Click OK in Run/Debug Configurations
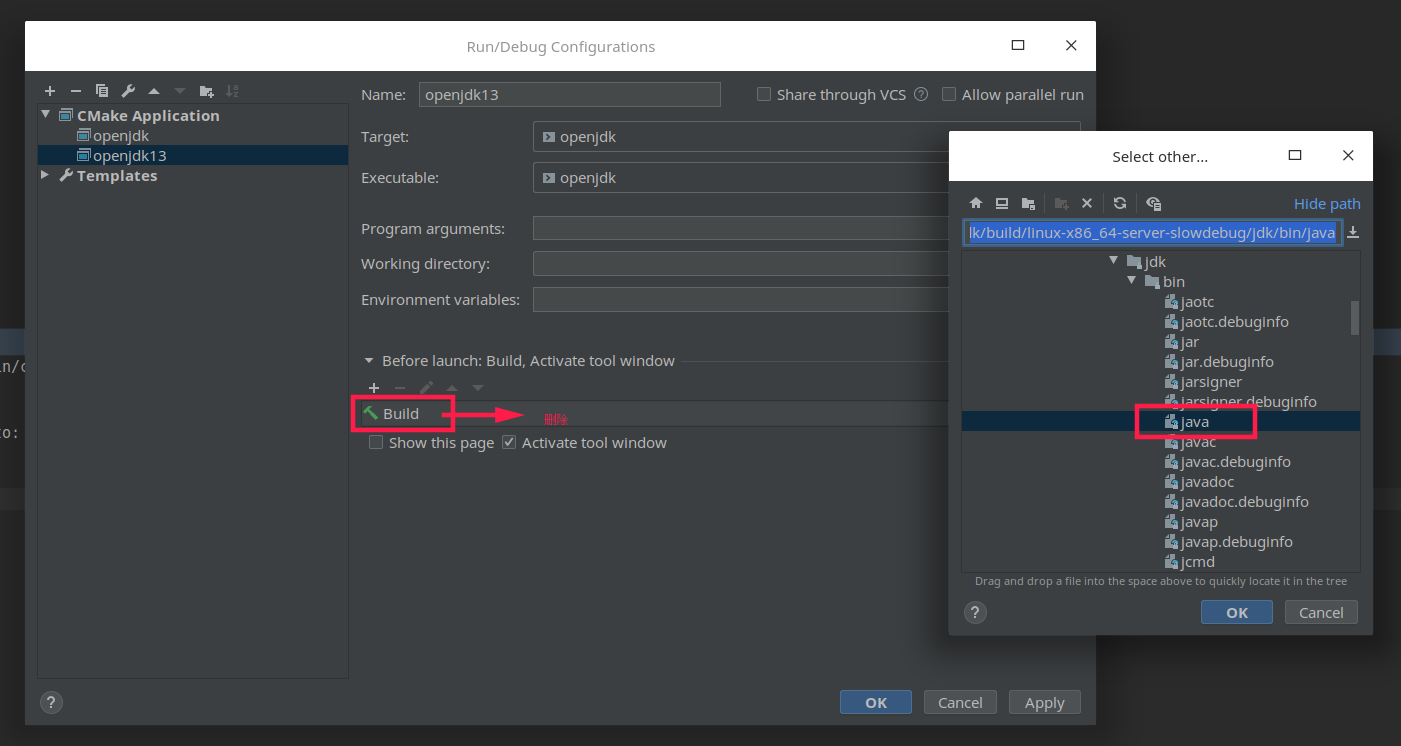The width and height of the screenshot is (1401, 746). coord(876,702)
